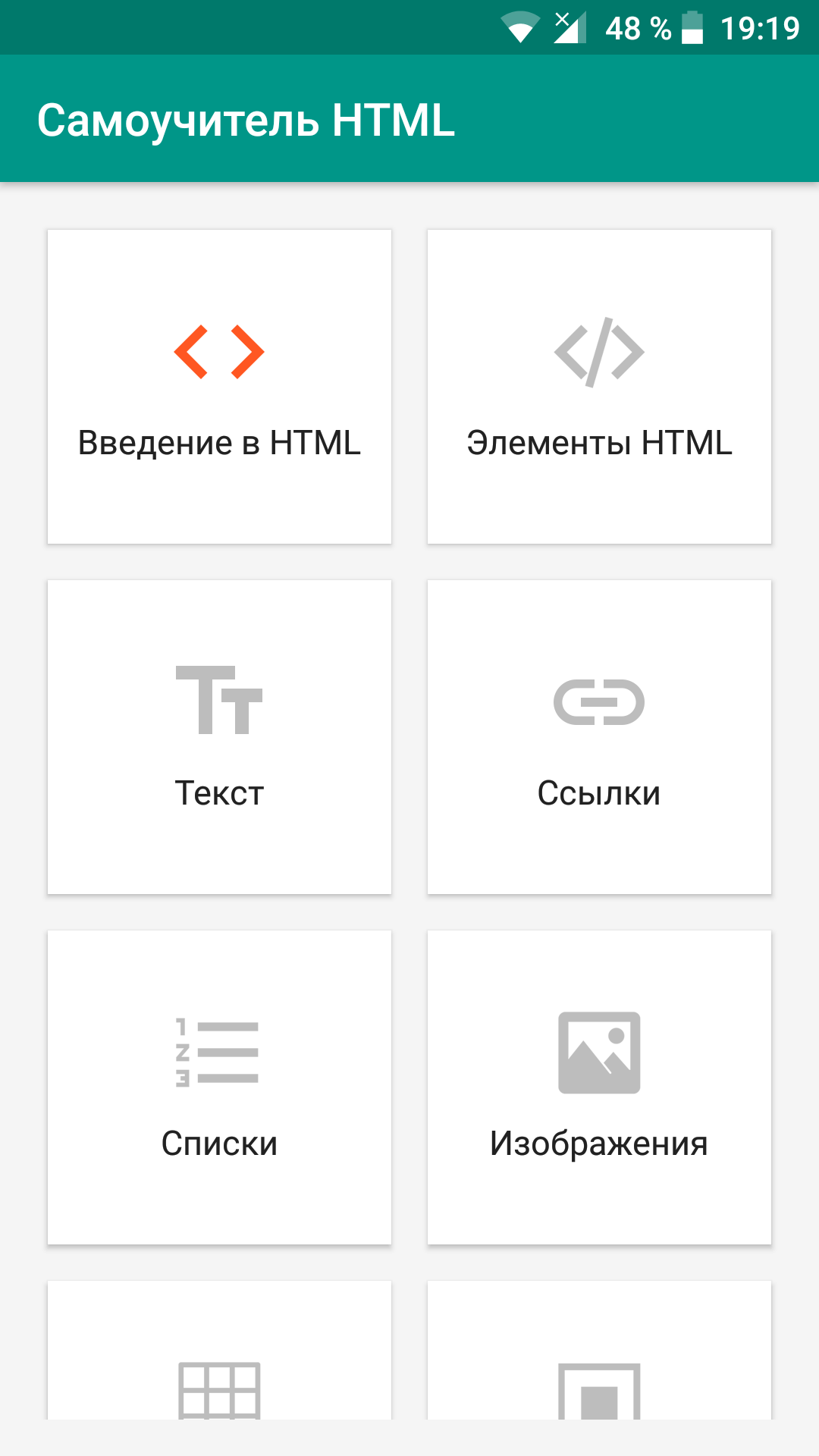
Task: Tap the 19:19 clock
Action: (760, 29)
